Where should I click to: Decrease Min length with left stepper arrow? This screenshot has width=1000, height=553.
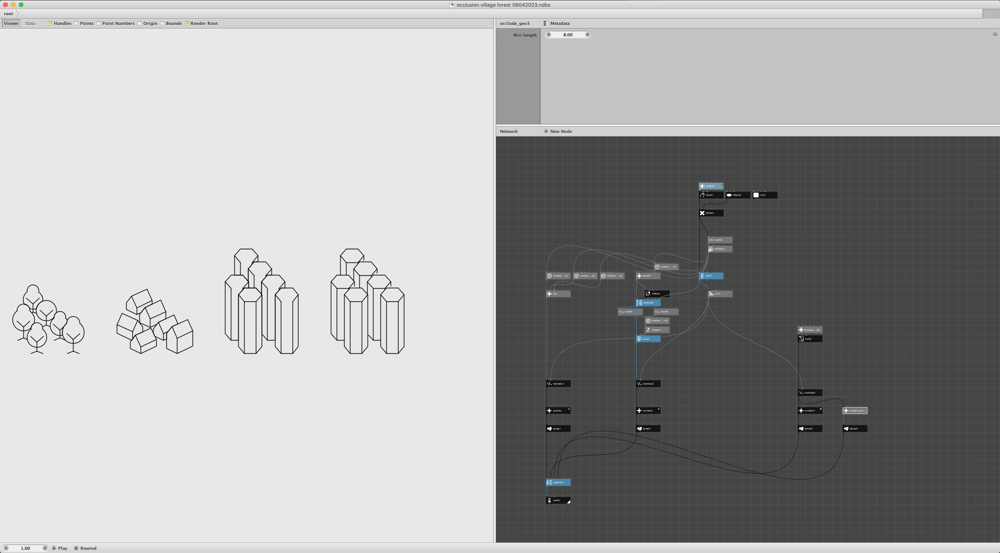[x=548, y=35]
